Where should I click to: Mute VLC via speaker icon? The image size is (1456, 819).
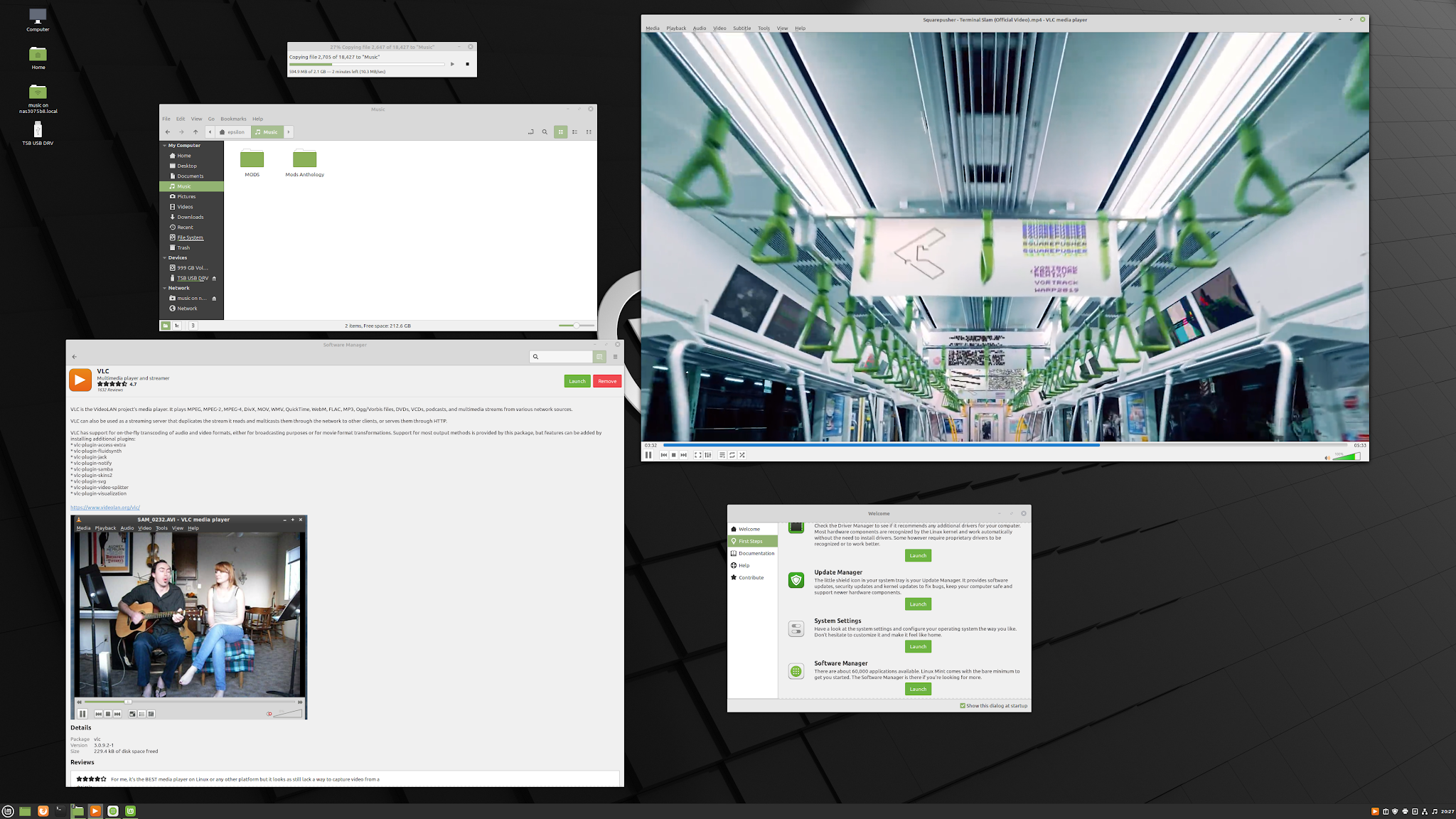click(1327, 457)
